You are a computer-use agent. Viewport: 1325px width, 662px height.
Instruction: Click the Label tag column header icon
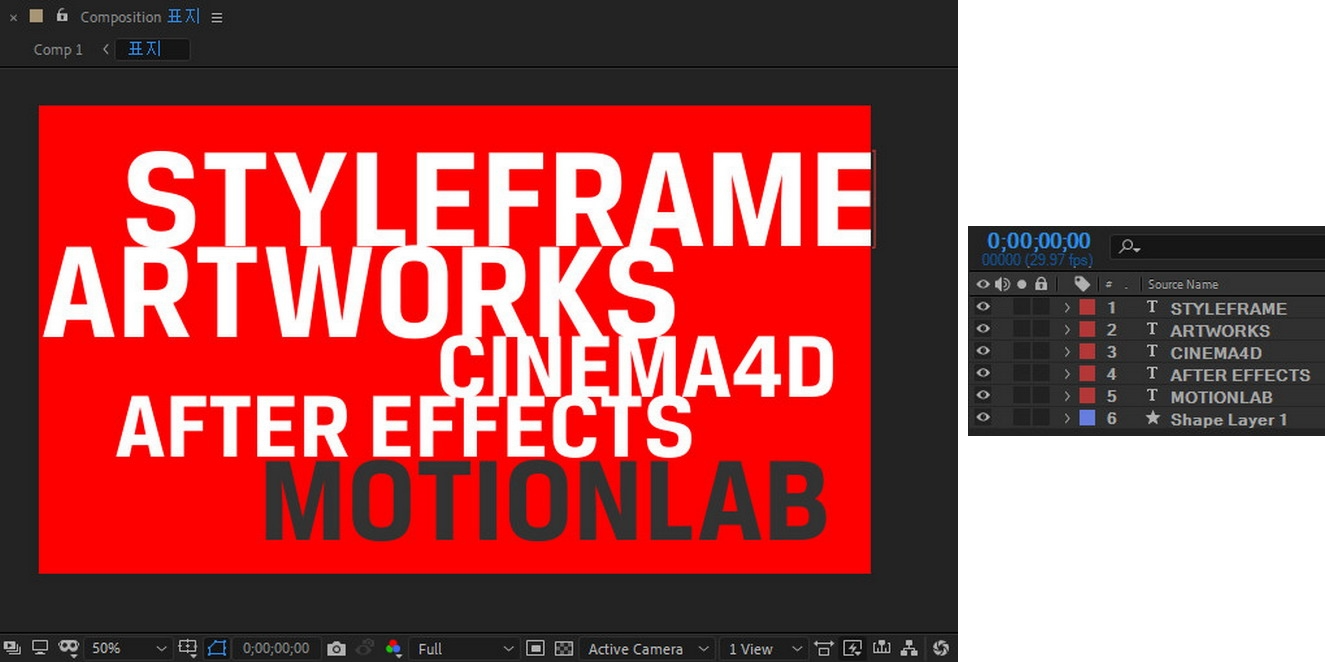pos(1082,284)
